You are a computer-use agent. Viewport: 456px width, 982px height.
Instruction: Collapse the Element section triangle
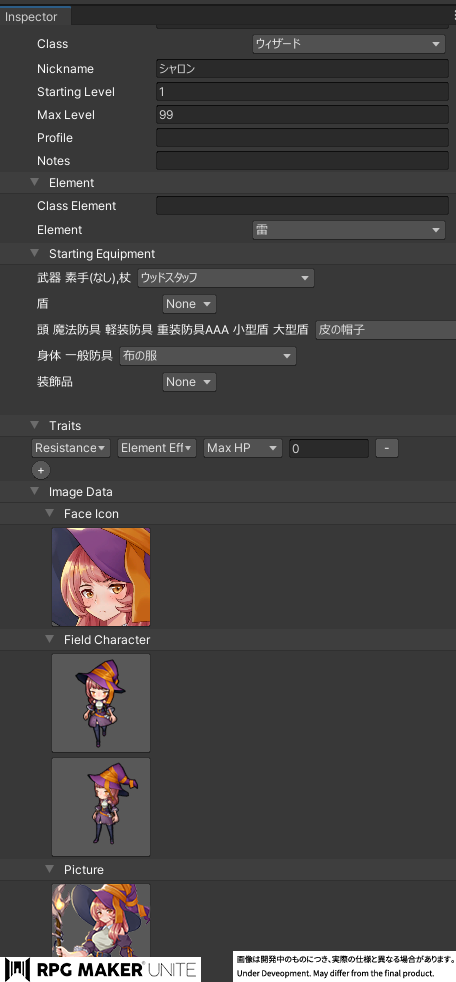34,183
